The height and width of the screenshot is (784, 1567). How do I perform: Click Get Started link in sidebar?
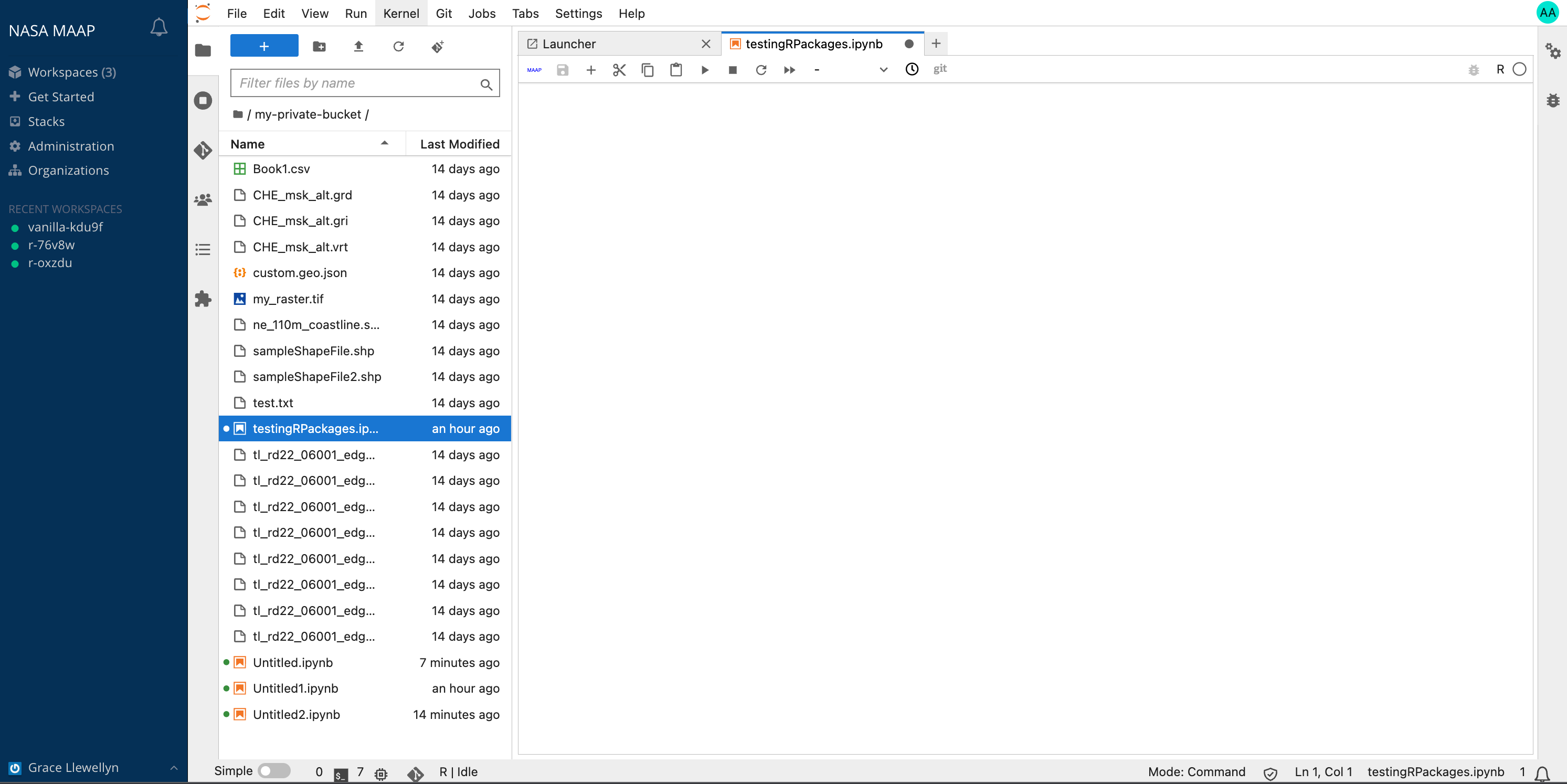click(x=61, y=96)
